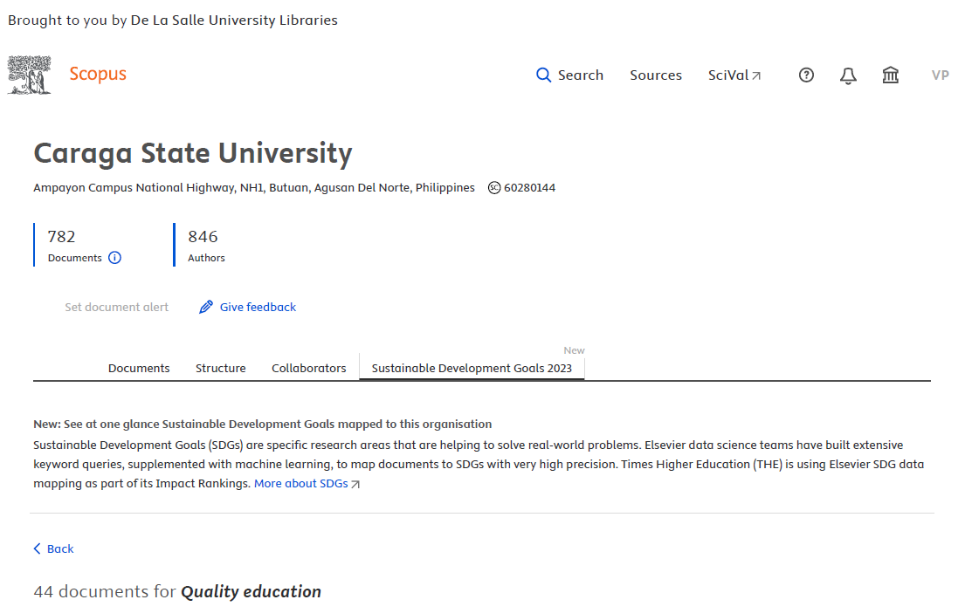Viewport: 958px width, 609px height.
Task: Select Sustainable Development Goals 2023 tab
Action: pos(471,368)
